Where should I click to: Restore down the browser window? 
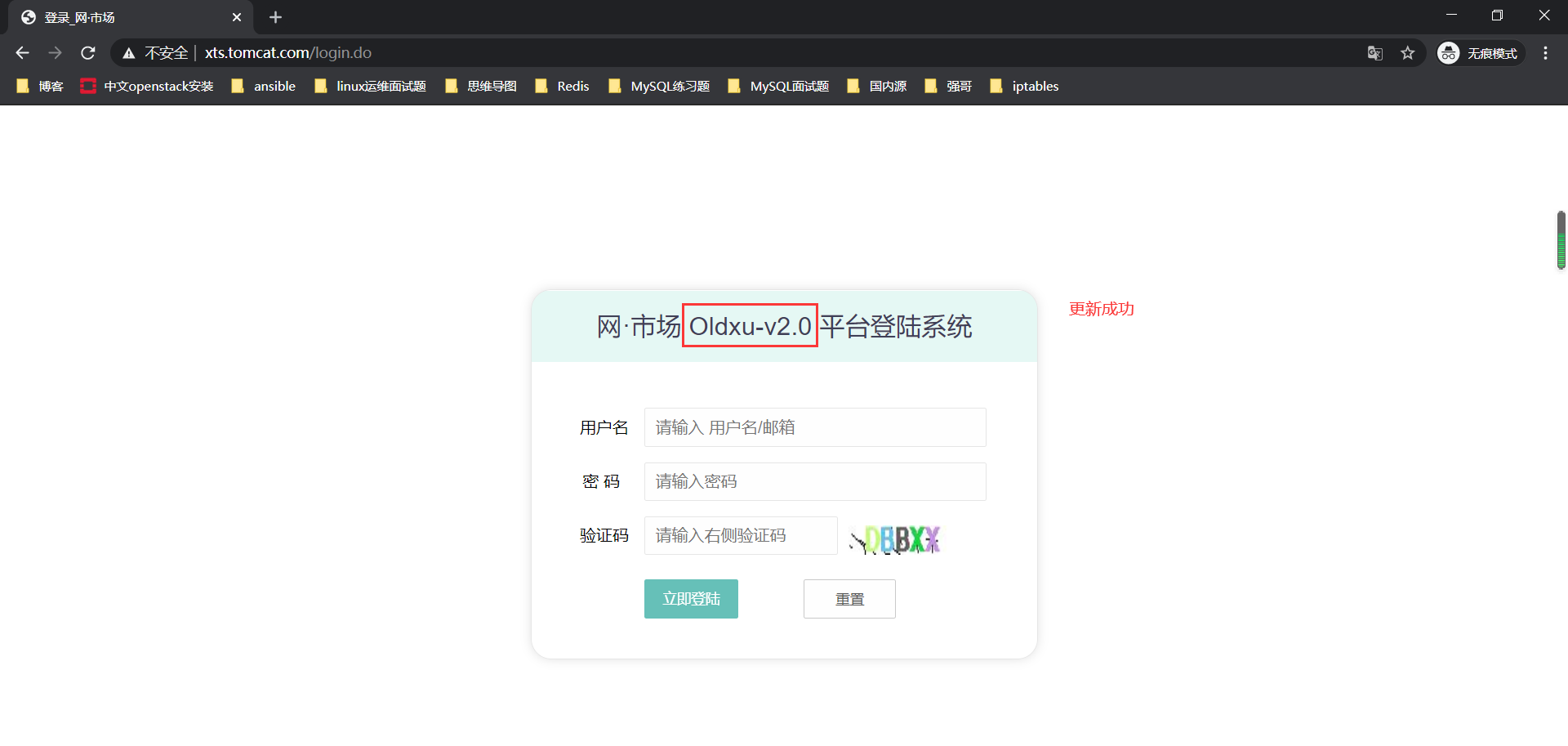click(1497, 16)
